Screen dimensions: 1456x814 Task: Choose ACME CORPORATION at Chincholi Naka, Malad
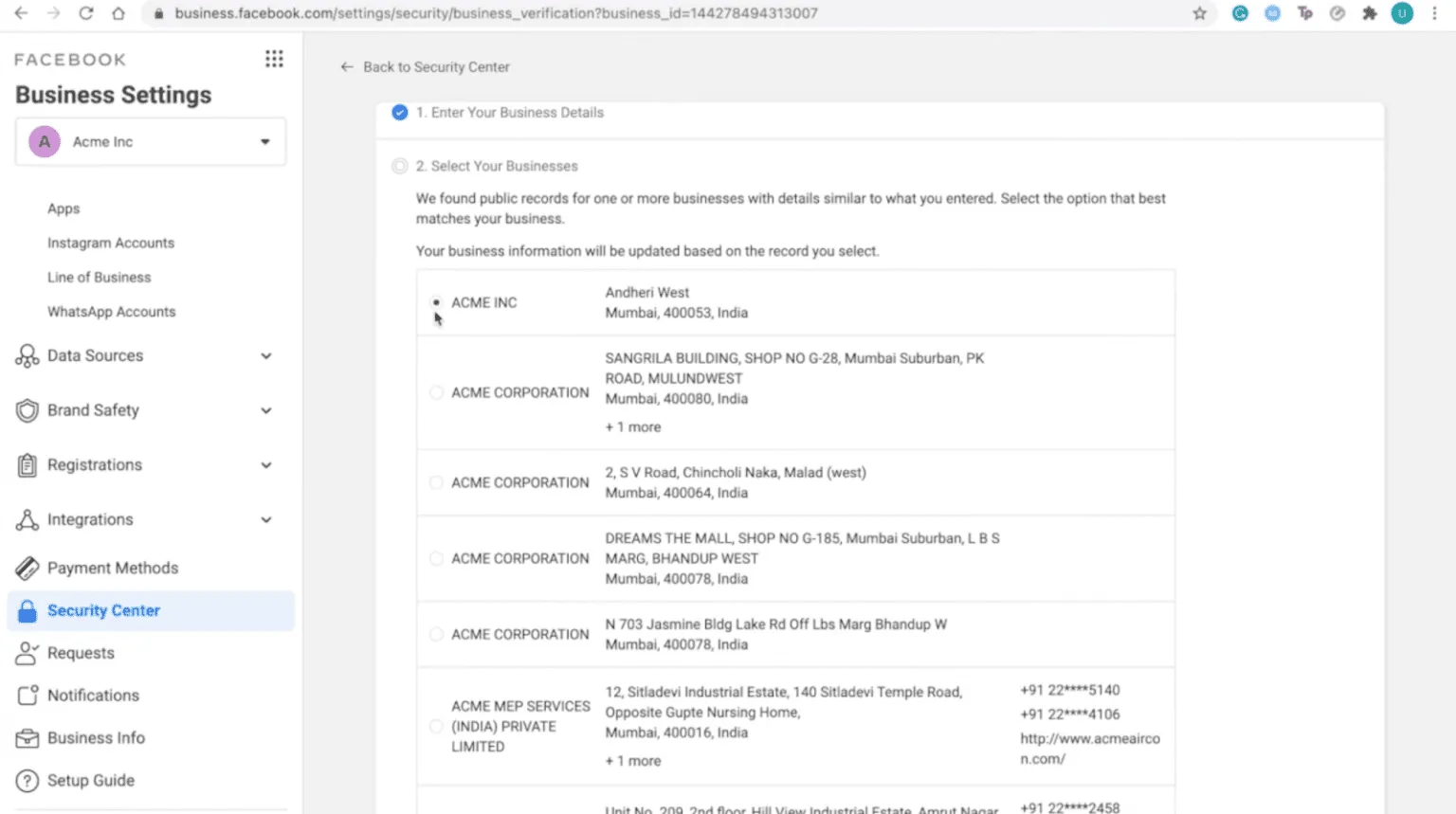click(x=436, y=482)
